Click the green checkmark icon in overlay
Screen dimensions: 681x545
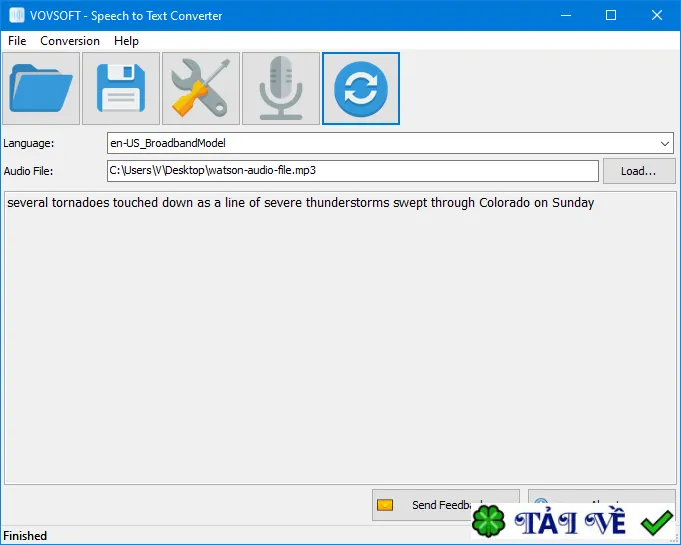coord(656,523)
